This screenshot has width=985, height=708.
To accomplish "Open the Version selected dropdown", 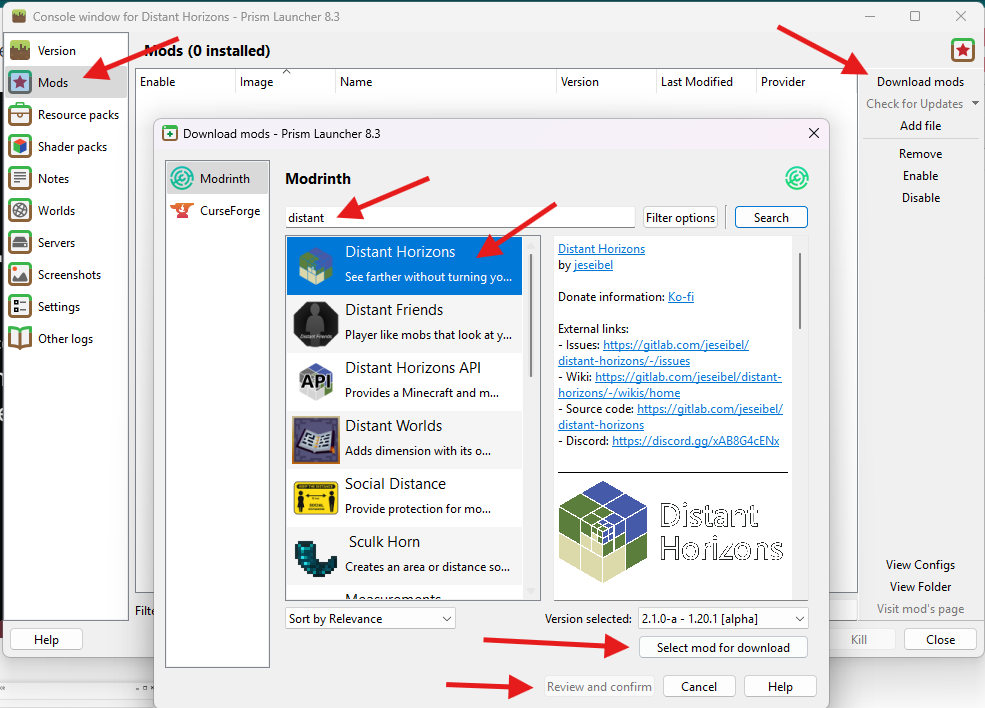I will 722,619.
